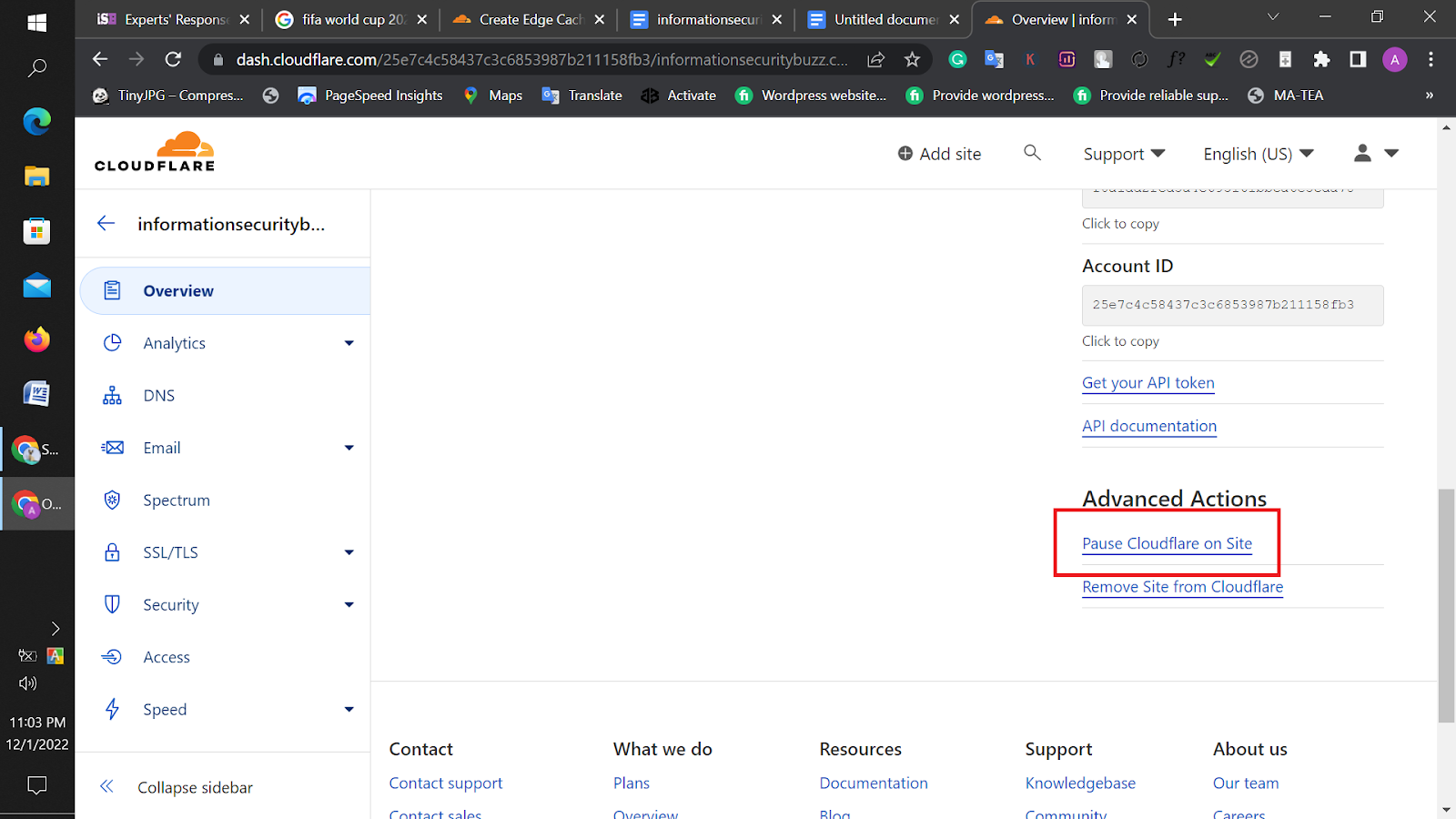The width and height of the screenshot is (1456, 819).
Task: Open the Google Translate extension icon
Action: tap(994, 59)
